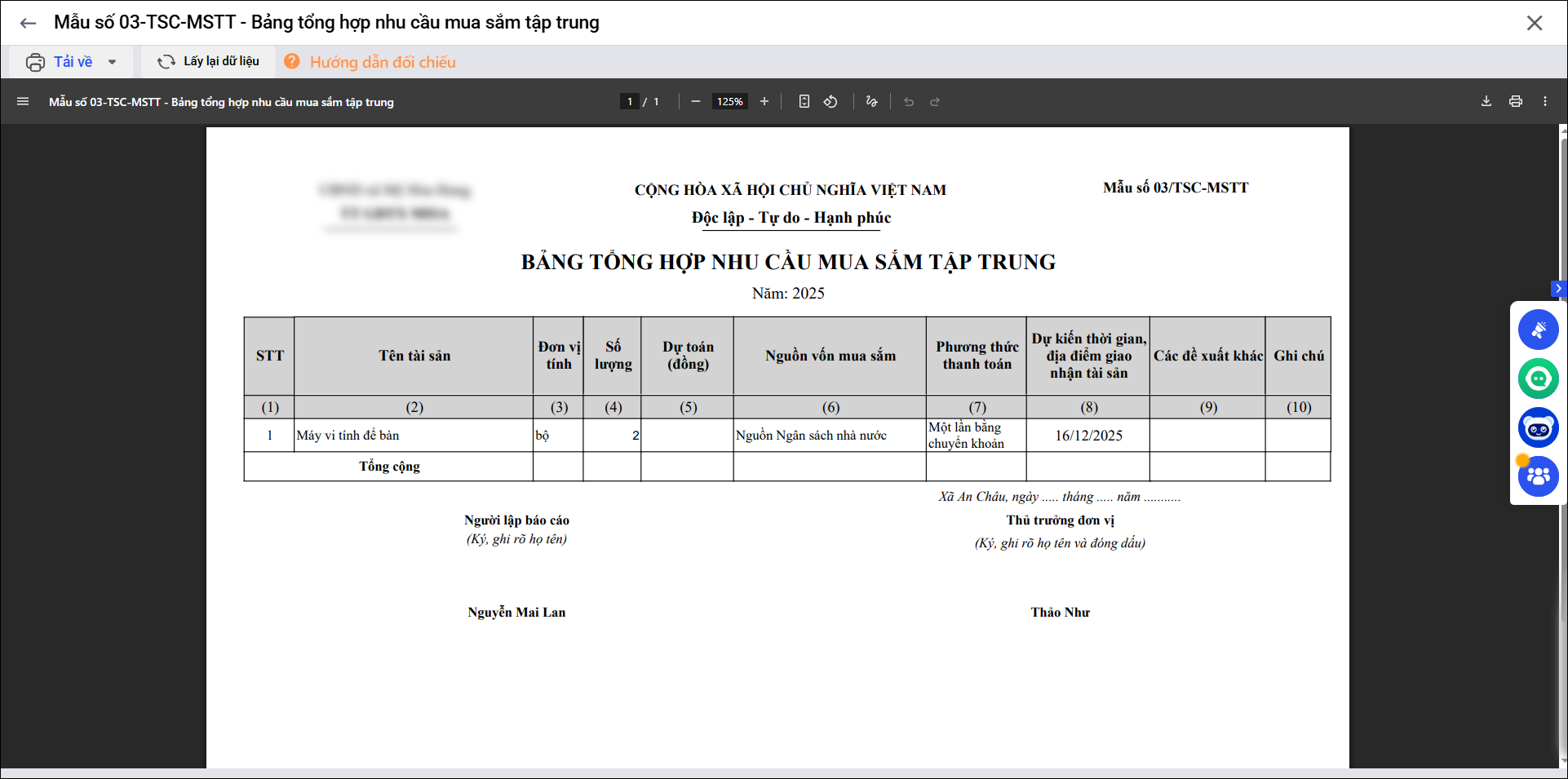Click the Tải về print button

pos(60,62)
